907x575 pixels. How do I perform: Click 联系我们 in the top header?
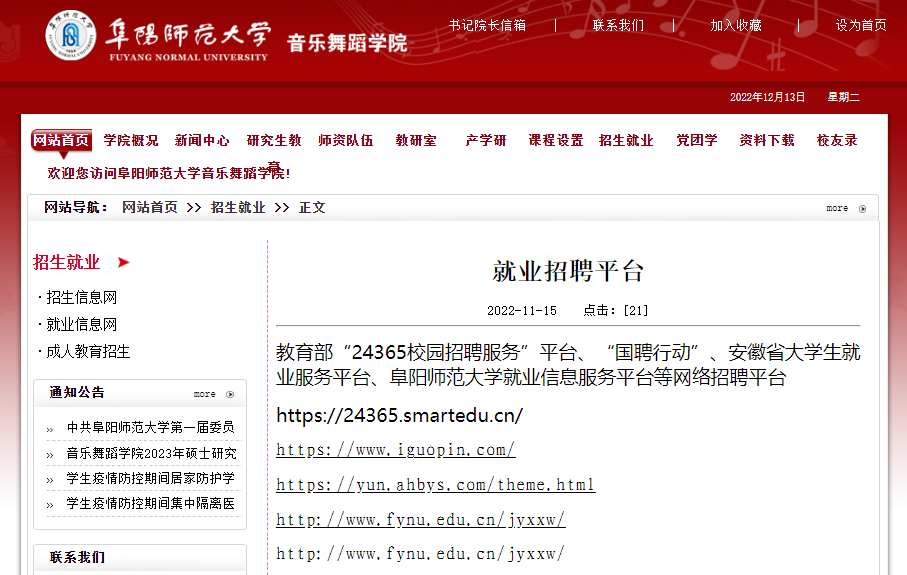[x=618, y=25]
